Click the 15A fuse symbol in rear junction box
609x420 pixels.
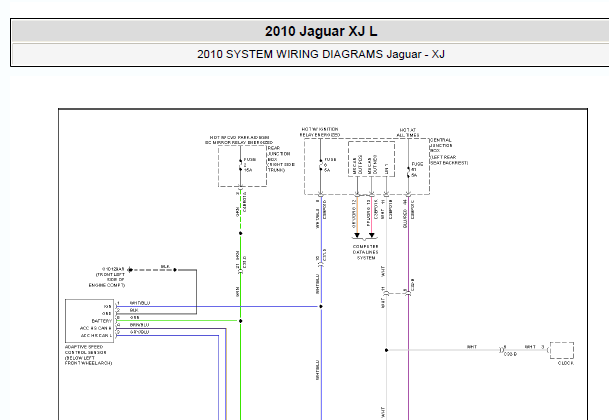(240, 165)
